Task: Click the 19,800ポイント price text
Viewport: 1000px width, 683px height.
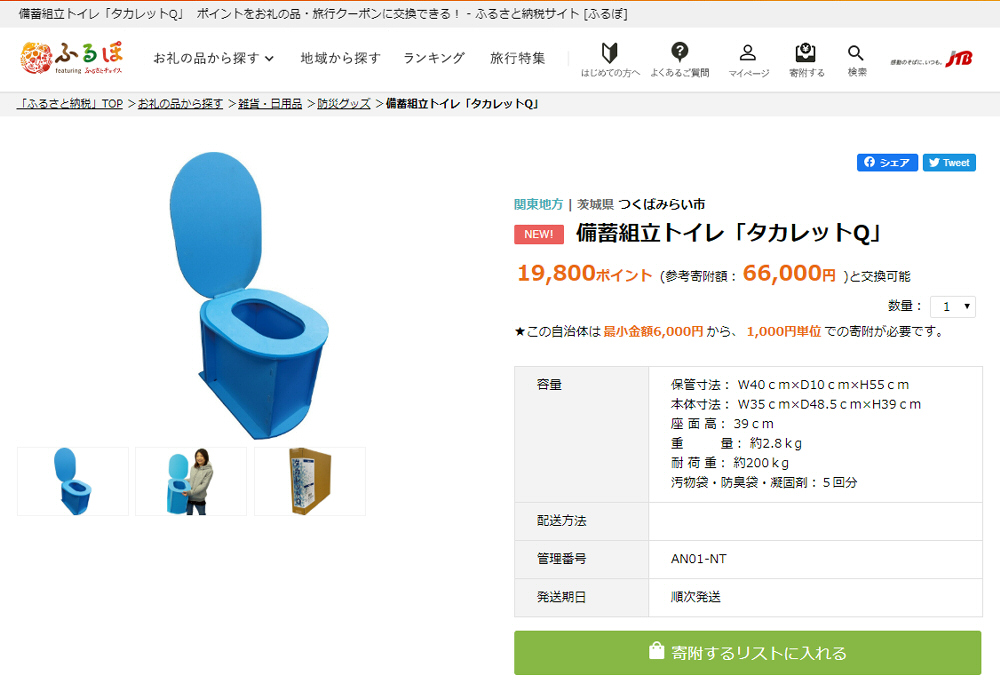Action: (x=585, y=274)
